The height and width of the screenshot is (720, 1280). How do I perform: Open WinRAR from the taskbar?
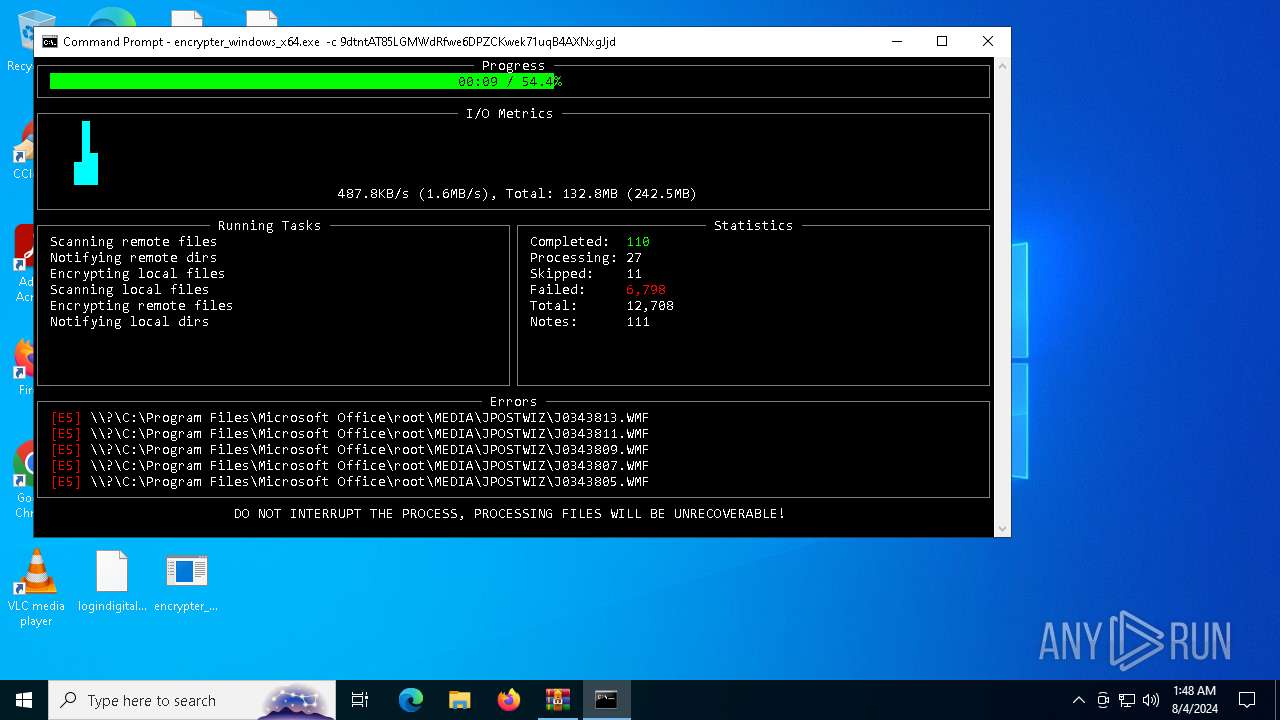(557, 700)
